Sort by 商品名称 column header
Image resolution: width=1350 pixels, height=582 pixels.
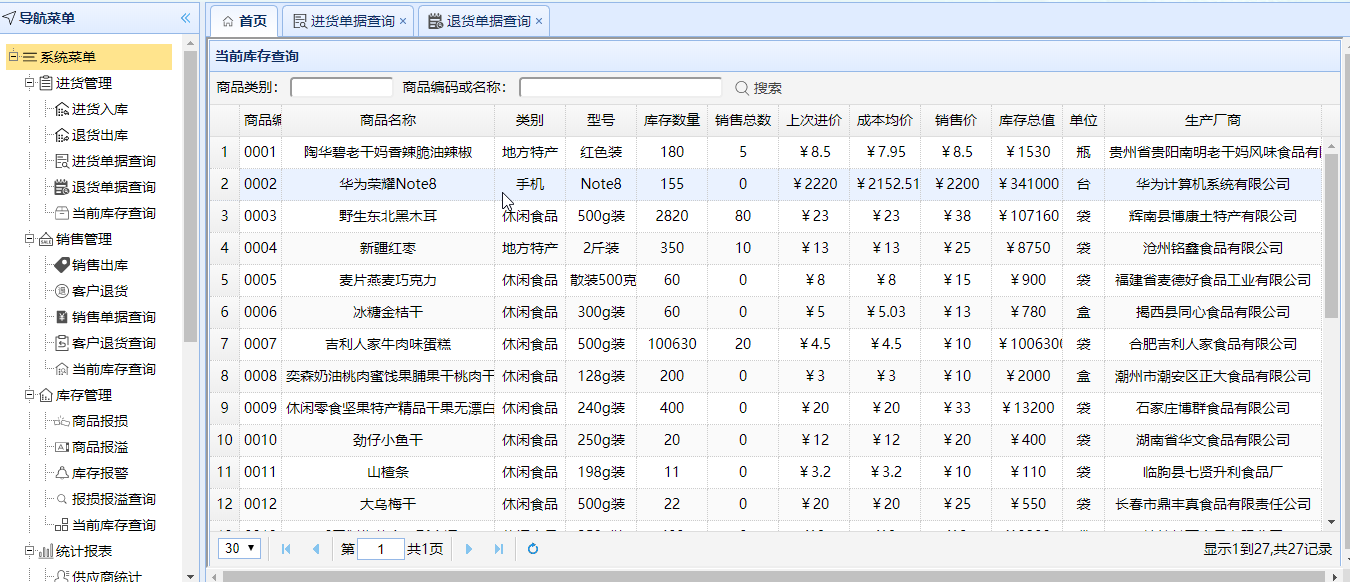pos(388,120)
